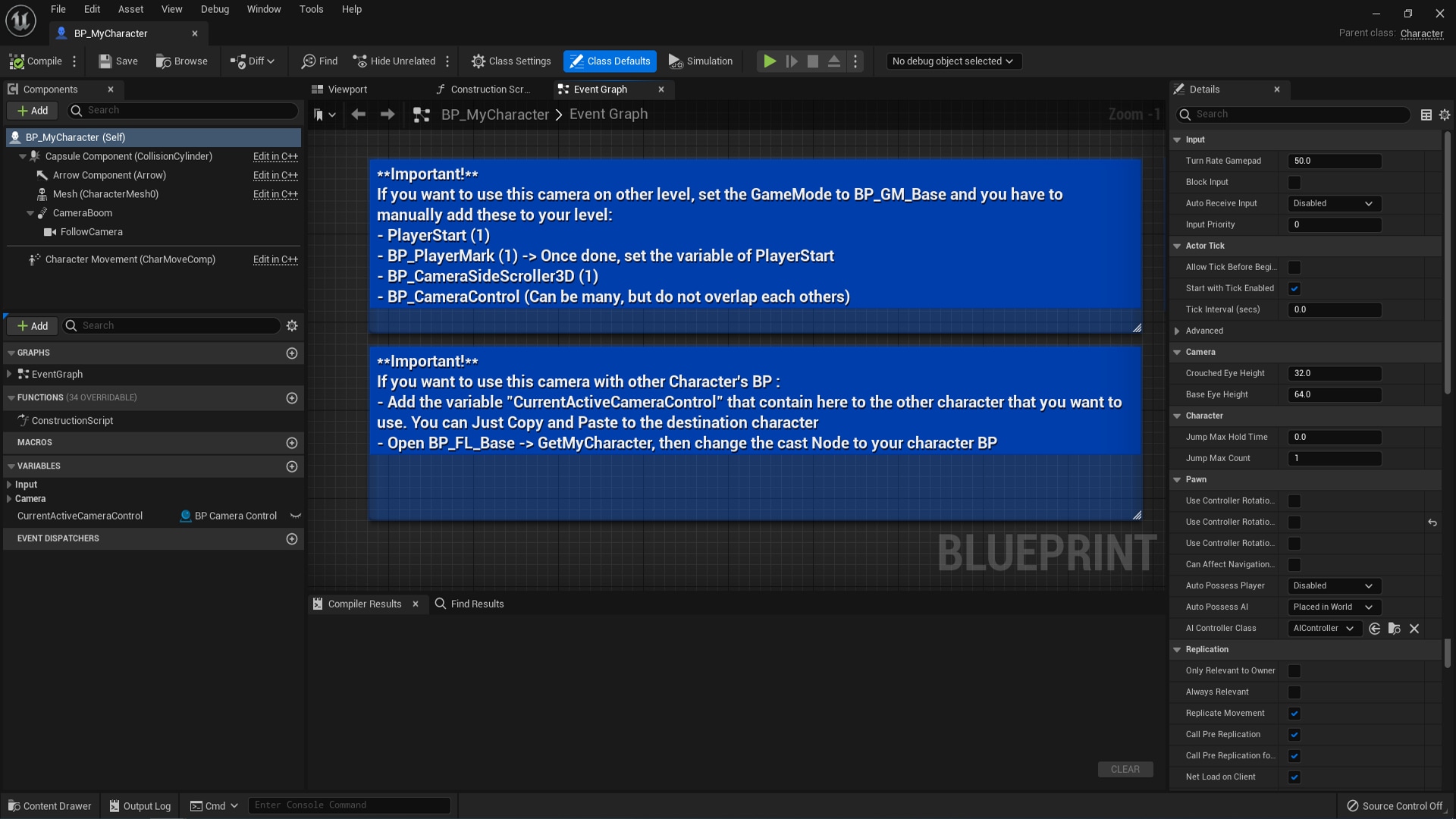Add a new component
The width and height of the screenshot is (1456, 819).
point(33,111)
